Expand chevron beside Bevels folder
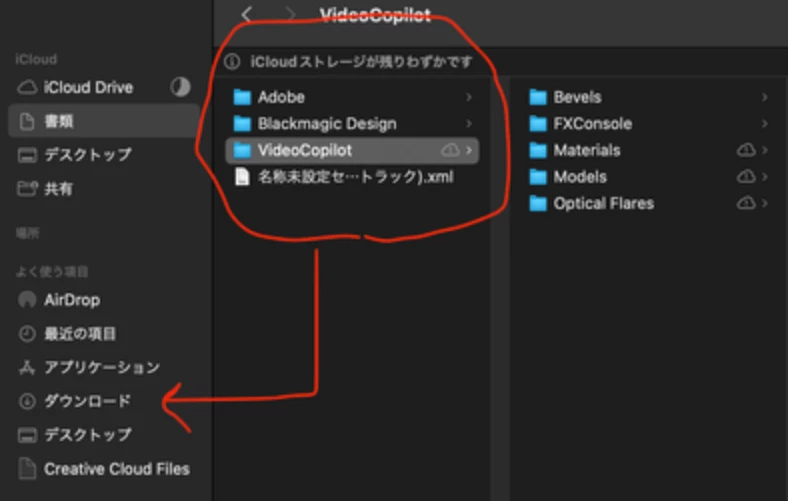Viewport: 788px width, 501px height. click(764, 97)
